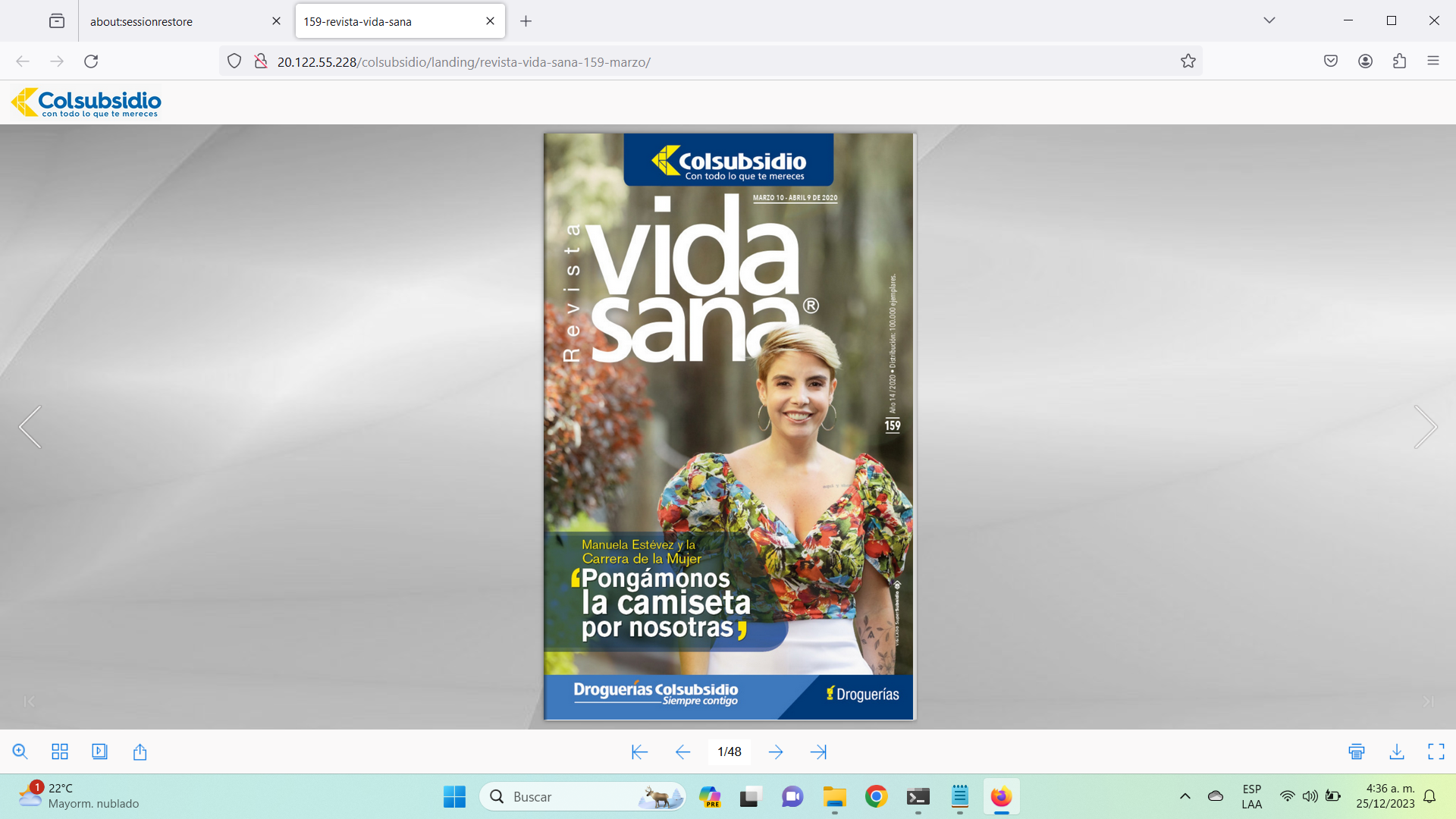Flip forward with large right chevron
This screenshot has width=1456, height=819.
[x=1425, y=427]
